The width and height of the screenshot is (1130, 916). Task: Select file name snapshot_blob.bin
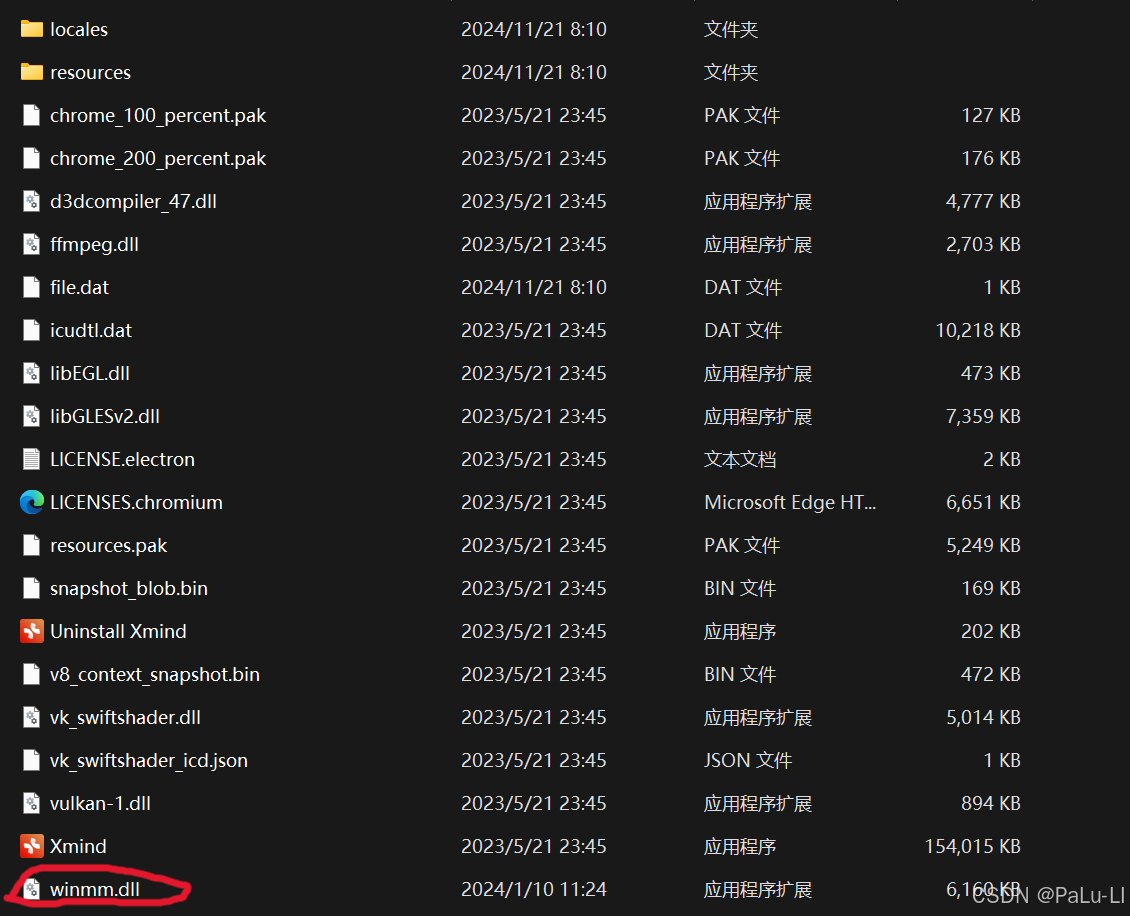coord(129,589)
